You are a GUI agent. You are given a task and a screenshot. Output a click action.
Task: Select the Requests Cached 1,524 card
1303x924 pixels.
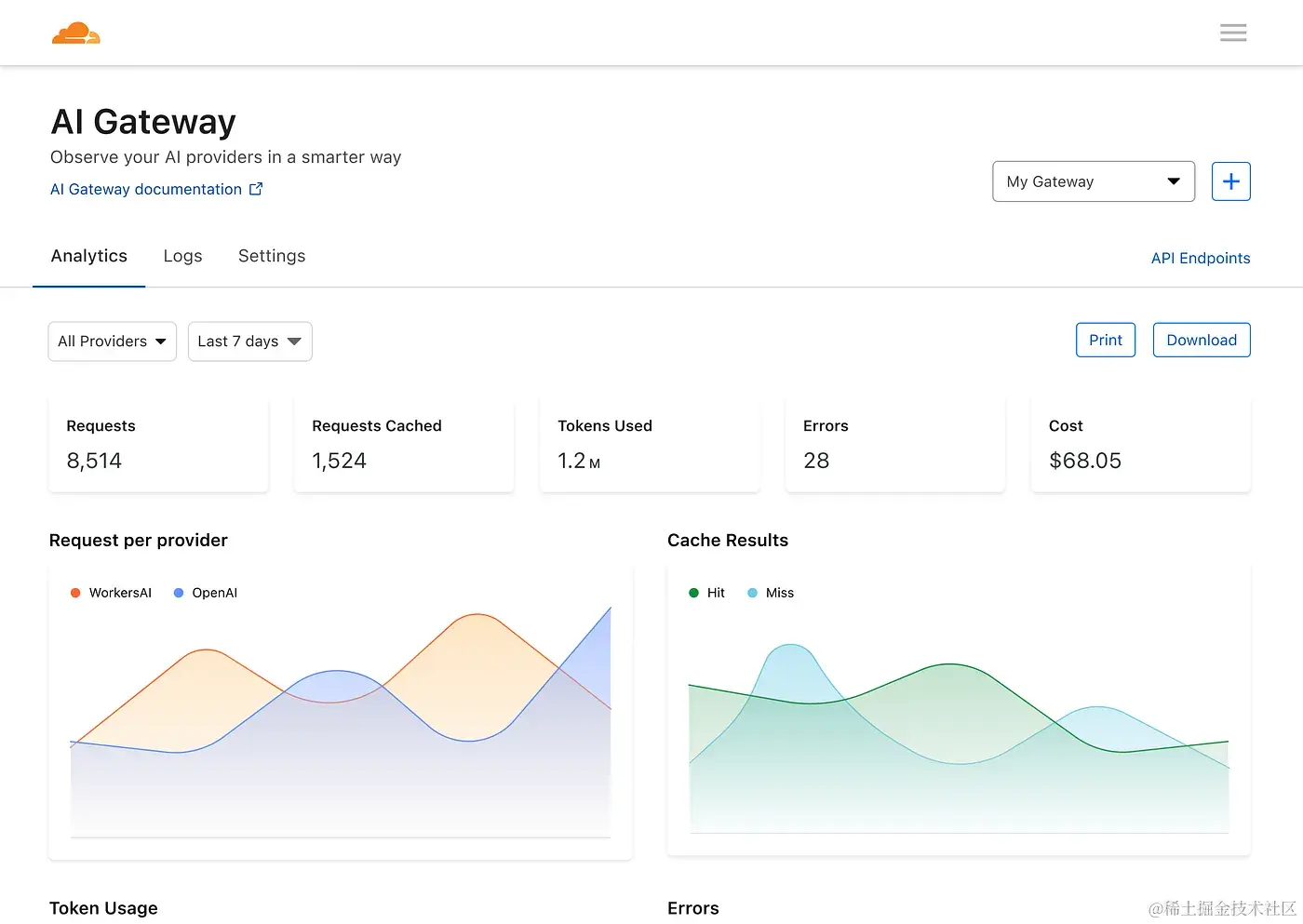[x=404, y=445]
